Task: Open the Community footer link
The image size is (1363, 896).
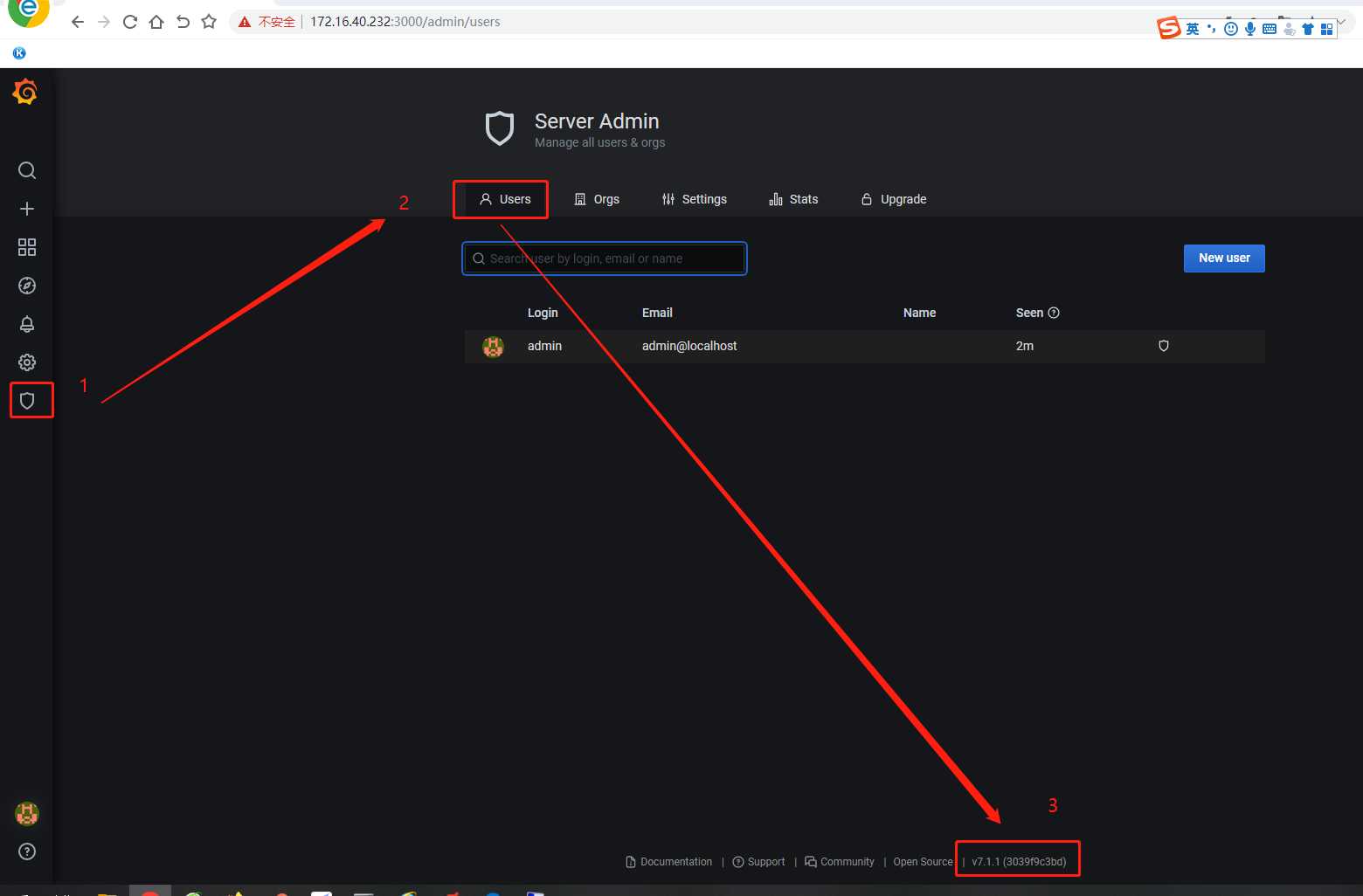Action: 840,862
